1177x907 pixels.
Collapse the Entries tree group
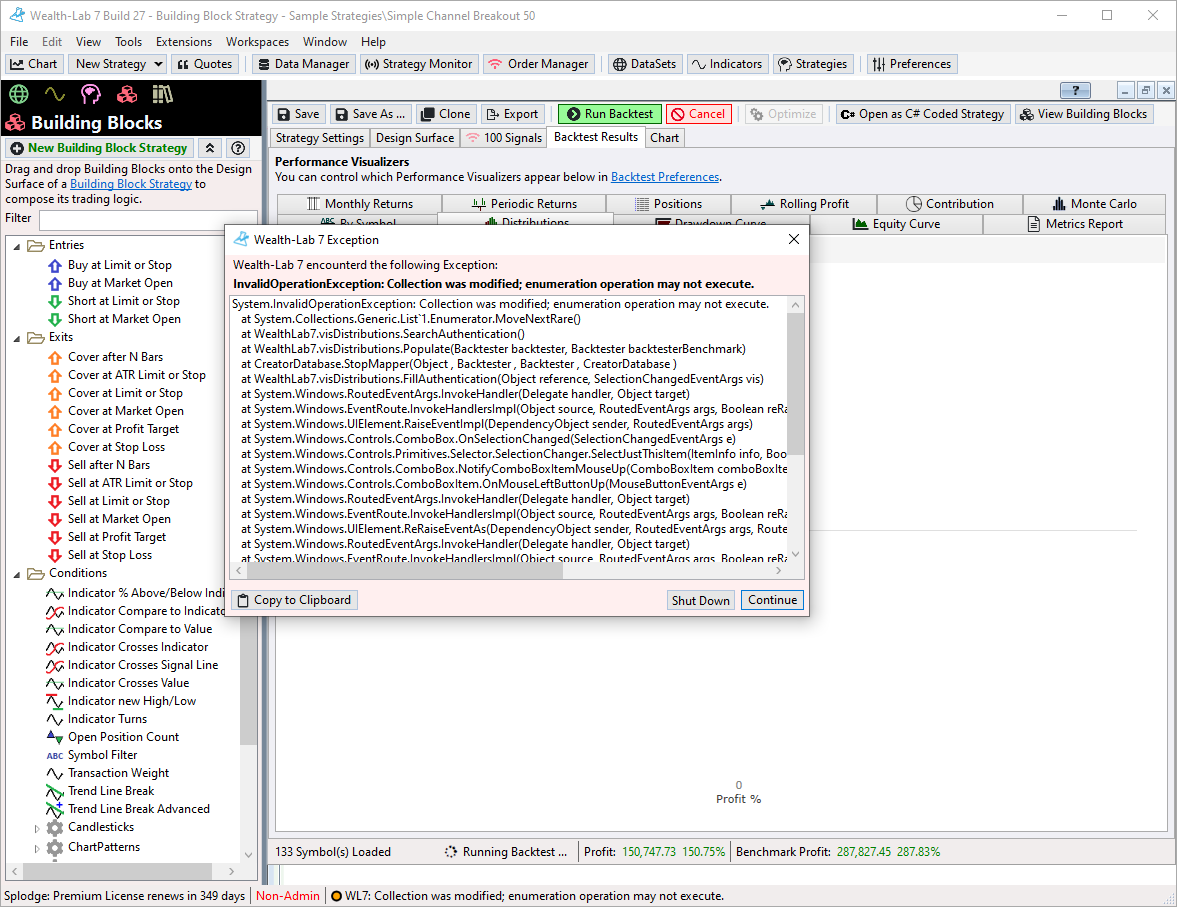pyautogui.click(x=18, y=246)
